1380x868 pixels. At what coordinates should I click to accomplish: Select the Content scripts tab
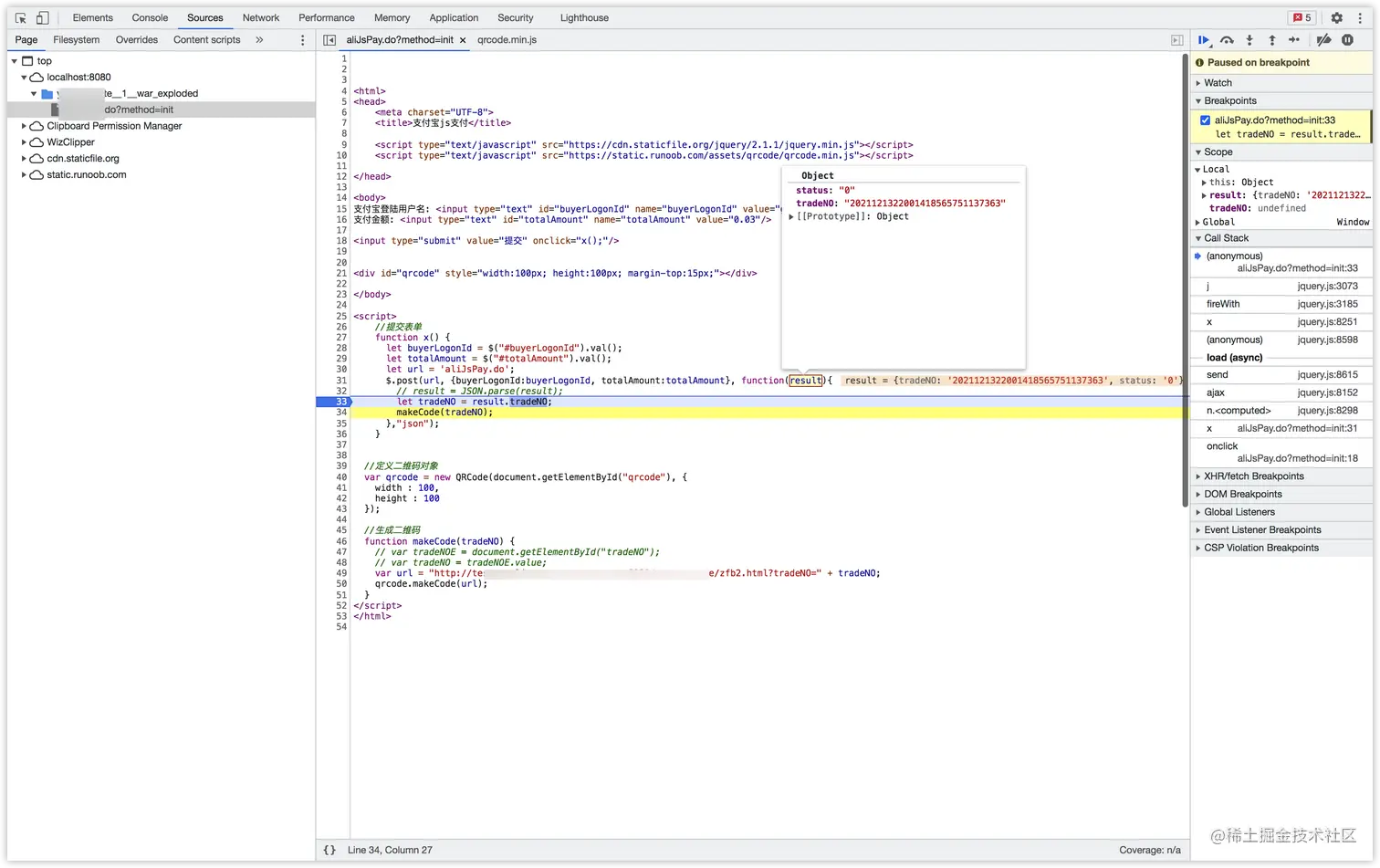[207, 40]
